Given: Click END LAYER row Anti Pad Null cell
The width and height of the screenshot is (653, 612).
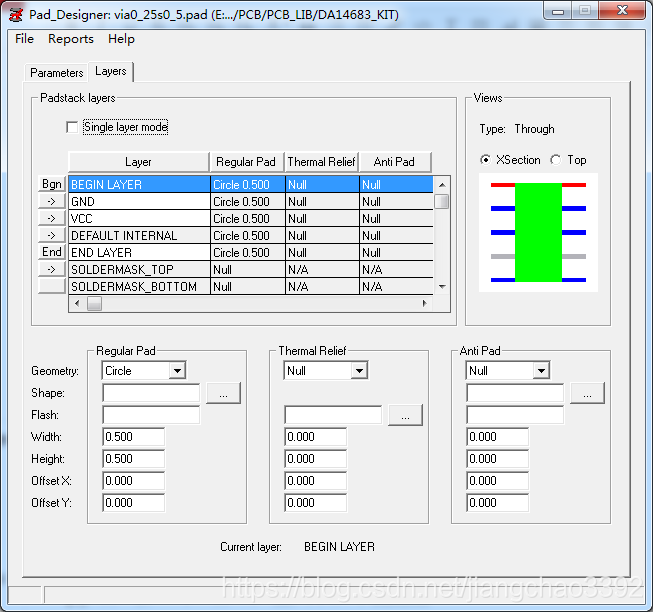Looking at the screenshot, I should 396,253.
